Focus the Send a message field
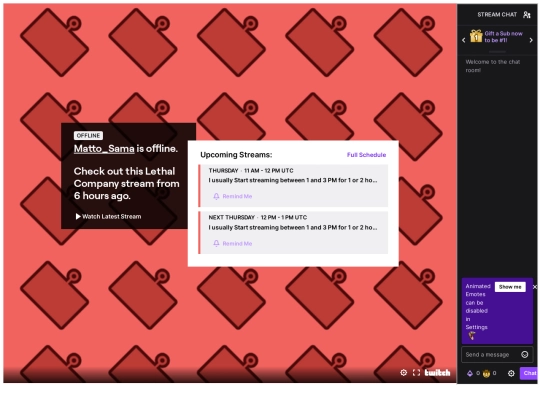 (x=497, y=354)
